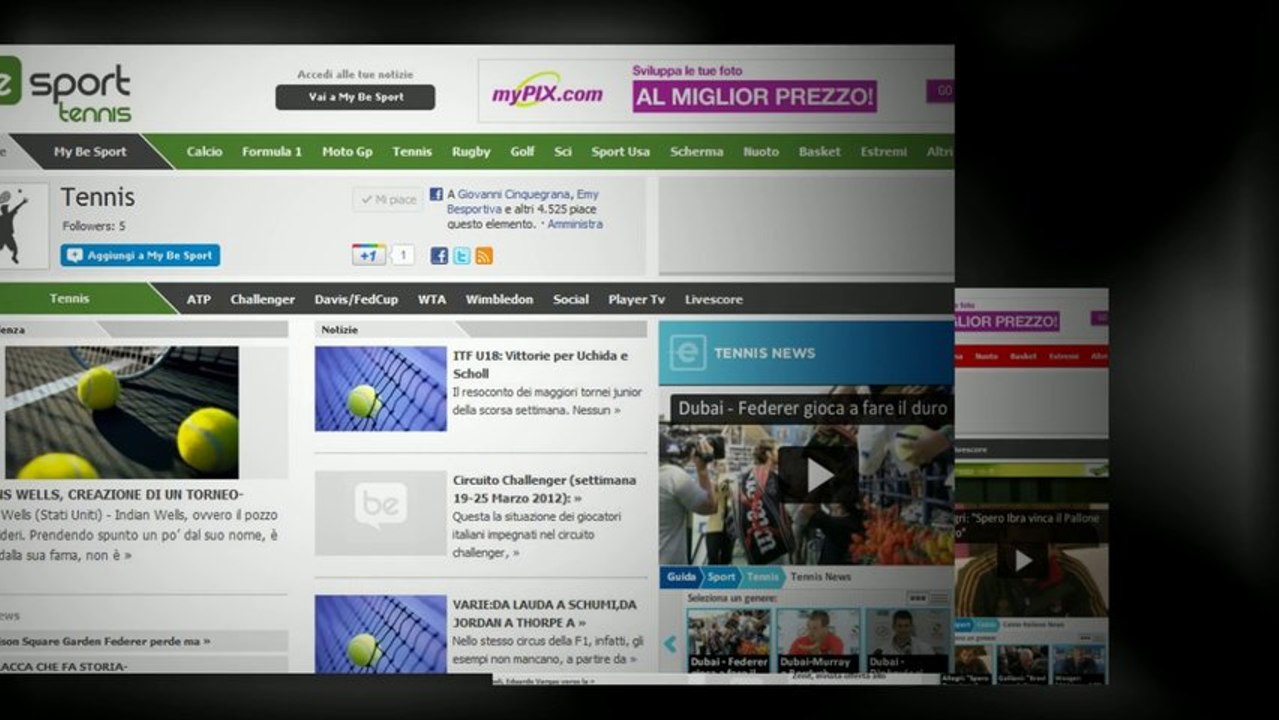1279x720 pixels.
Task: Select Sport Usa in the sport menu
Action: 620,152
